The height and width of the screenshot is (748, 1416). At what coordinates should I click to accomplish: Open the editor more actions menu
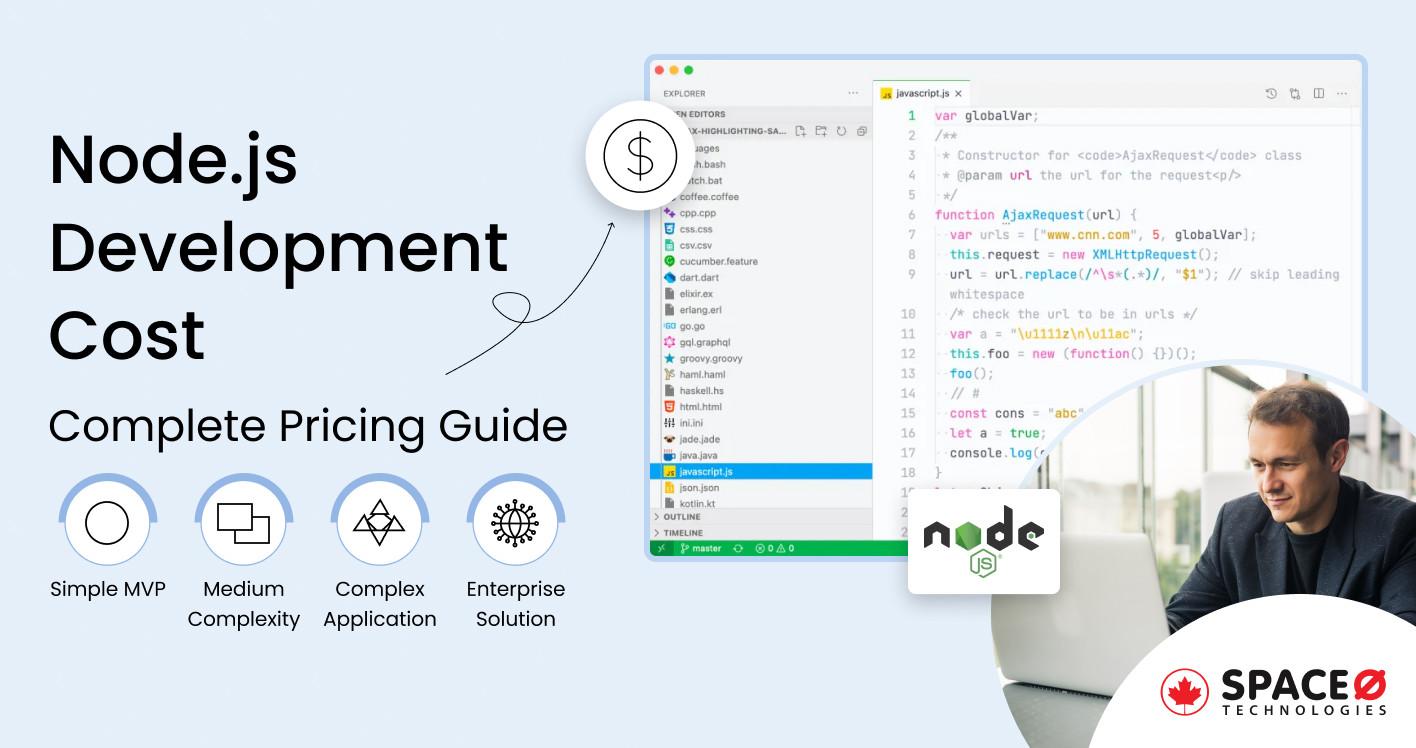point(1342,93)
